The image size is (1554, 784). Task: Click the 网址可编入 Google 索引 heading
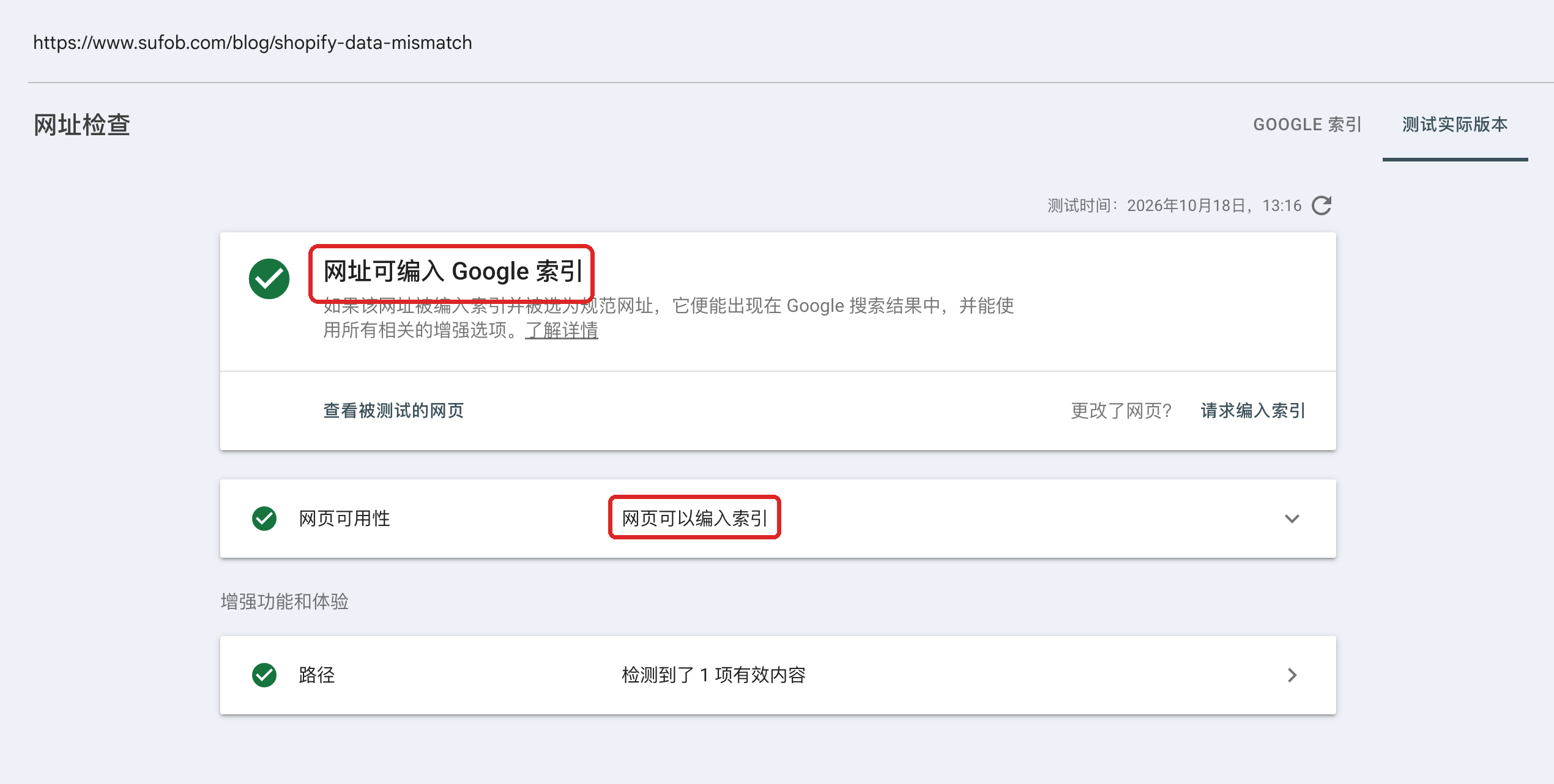pyautogui.click(x=453, y=272)
